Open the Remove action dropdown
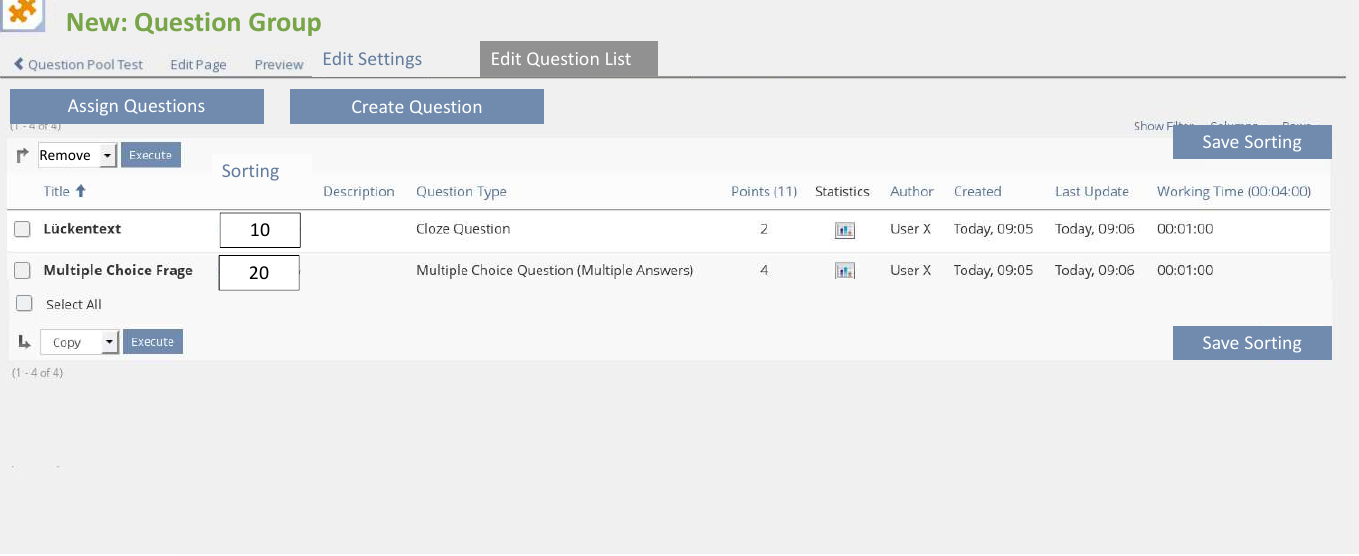Viewport: 1359px width, 556px height. (x=77, y=155)
